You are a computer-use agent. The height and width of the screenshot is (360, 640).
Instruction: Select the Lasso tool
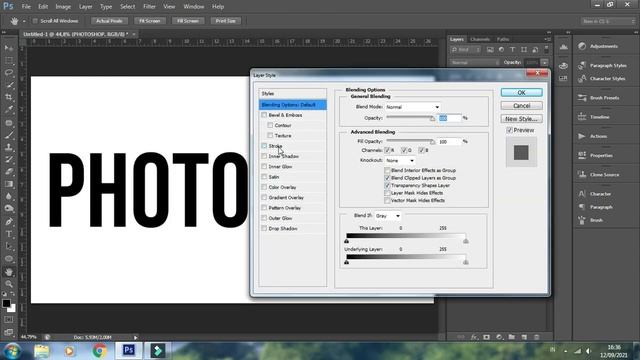(x=9, y=73)
